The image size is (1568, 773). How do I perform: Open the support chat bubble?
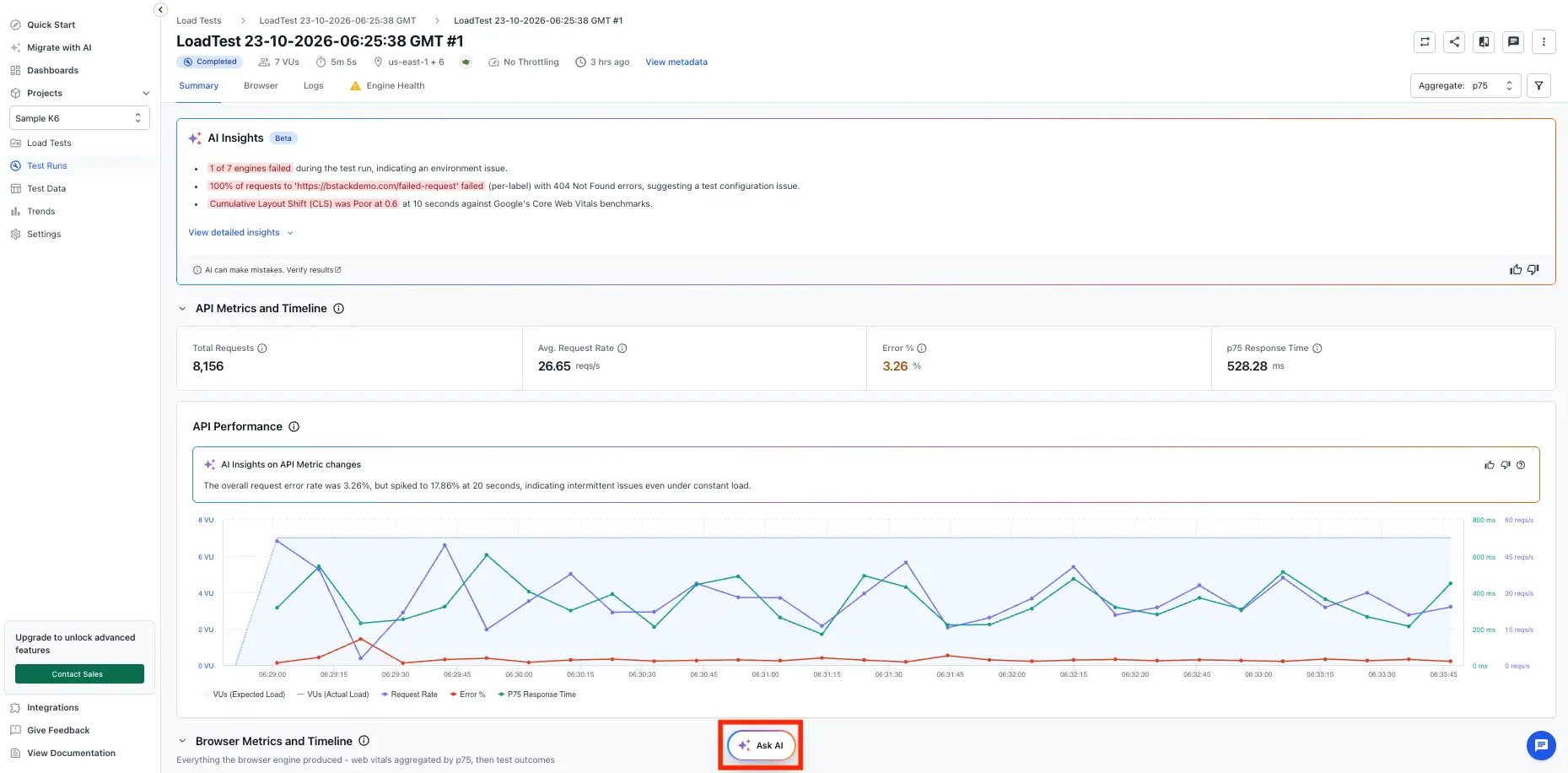[1541, 745]
